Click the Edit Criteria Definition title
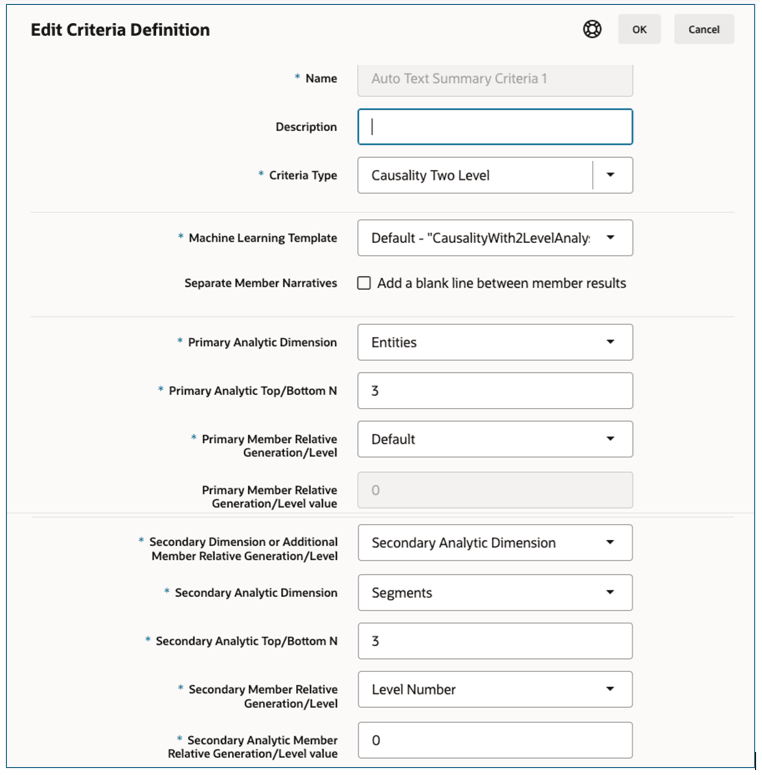This screenshot has width=762, height=775. pos(120,30)
